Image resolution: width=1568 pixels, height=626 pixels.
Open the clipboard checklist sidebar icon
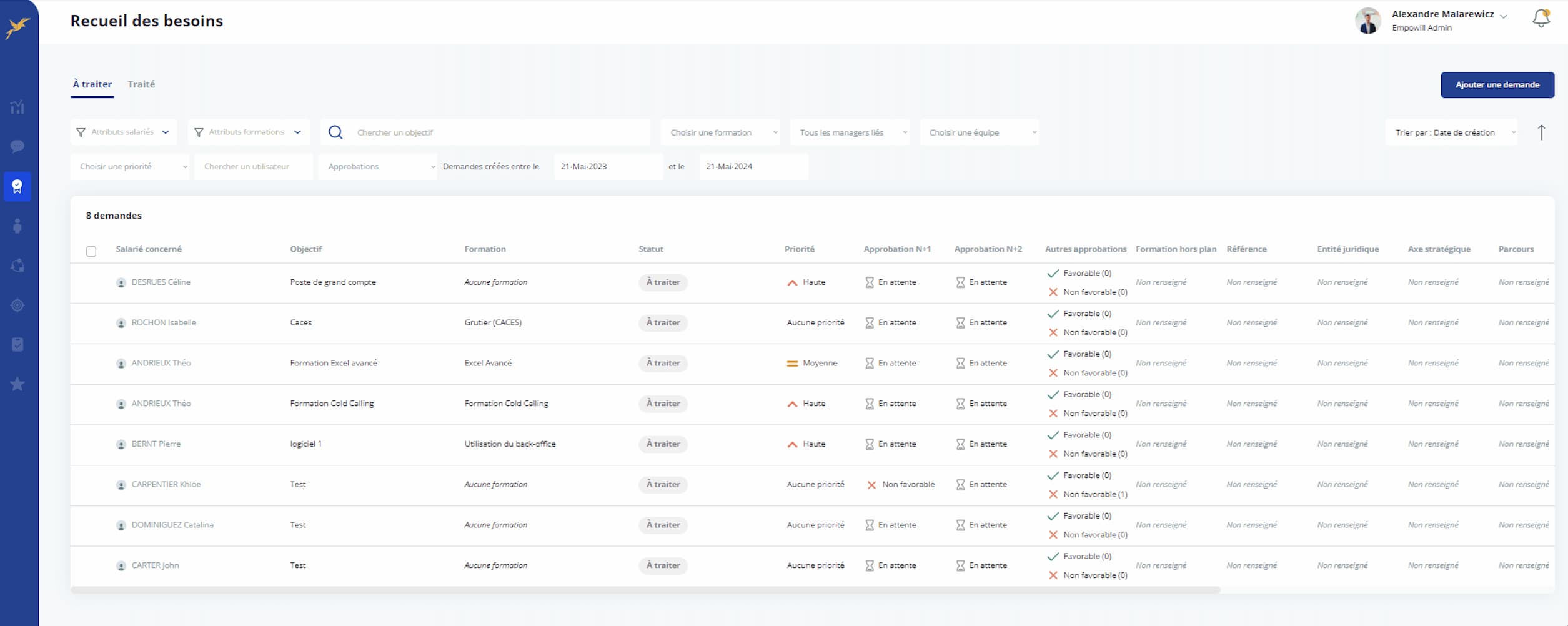tap(17, 344)
